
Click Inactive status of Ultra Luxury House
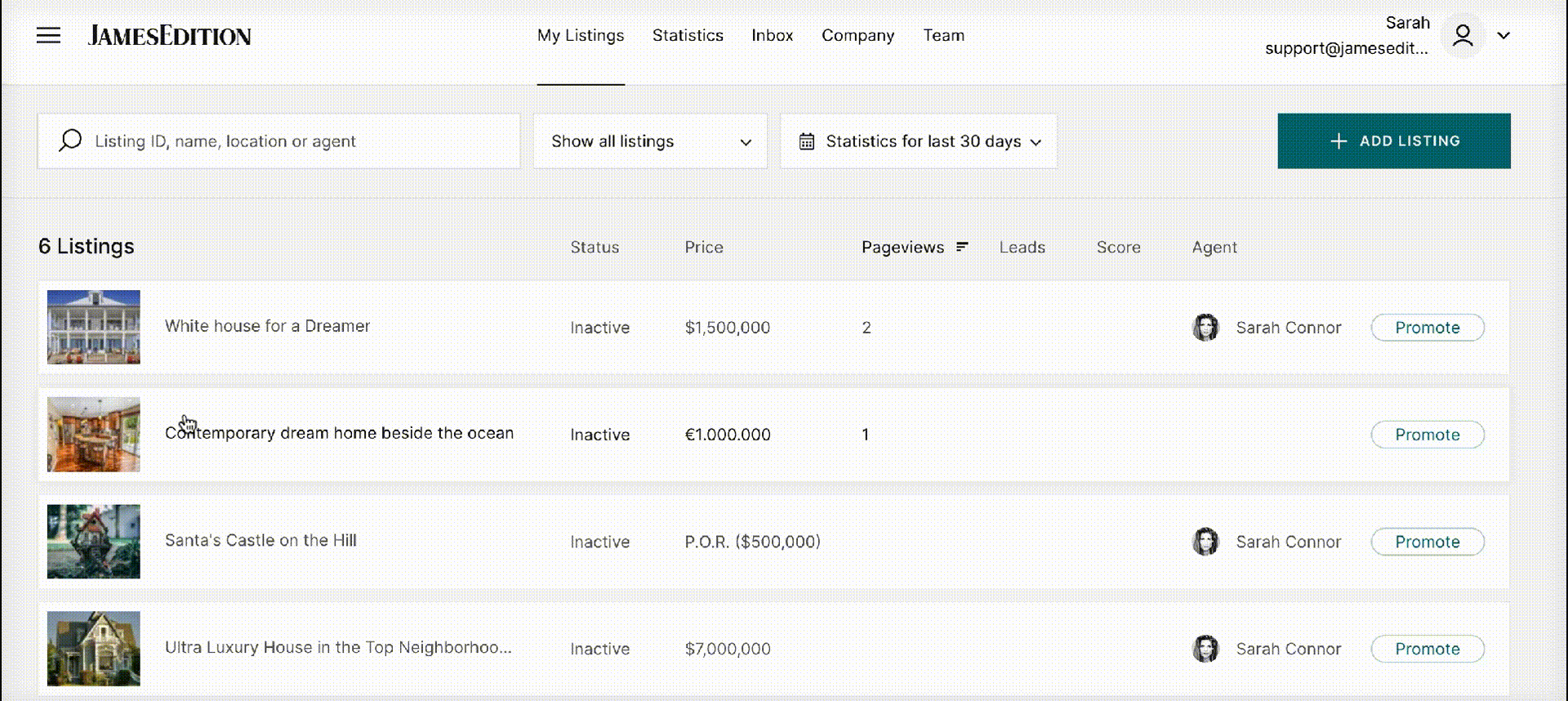[600, 649]
